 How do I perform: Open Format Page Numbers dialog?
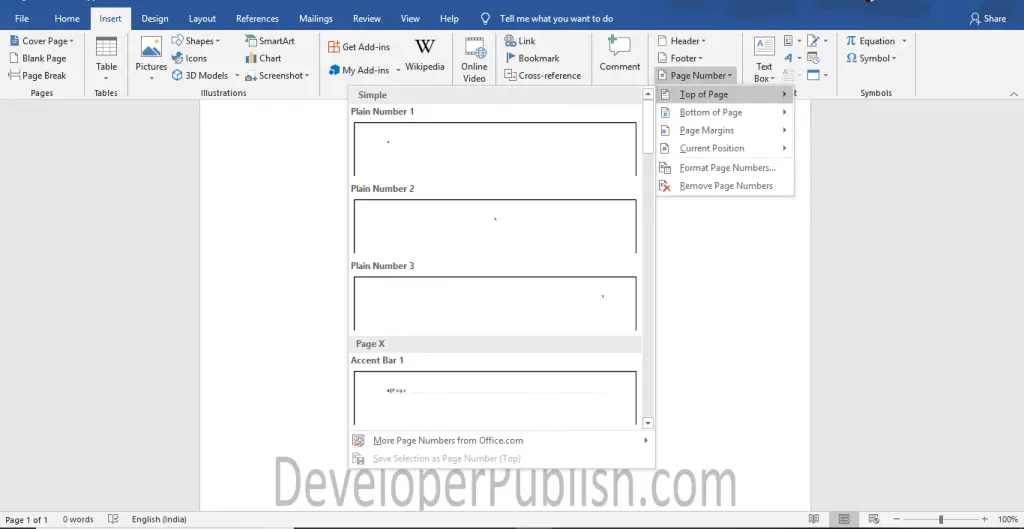(x=724, y=168)
